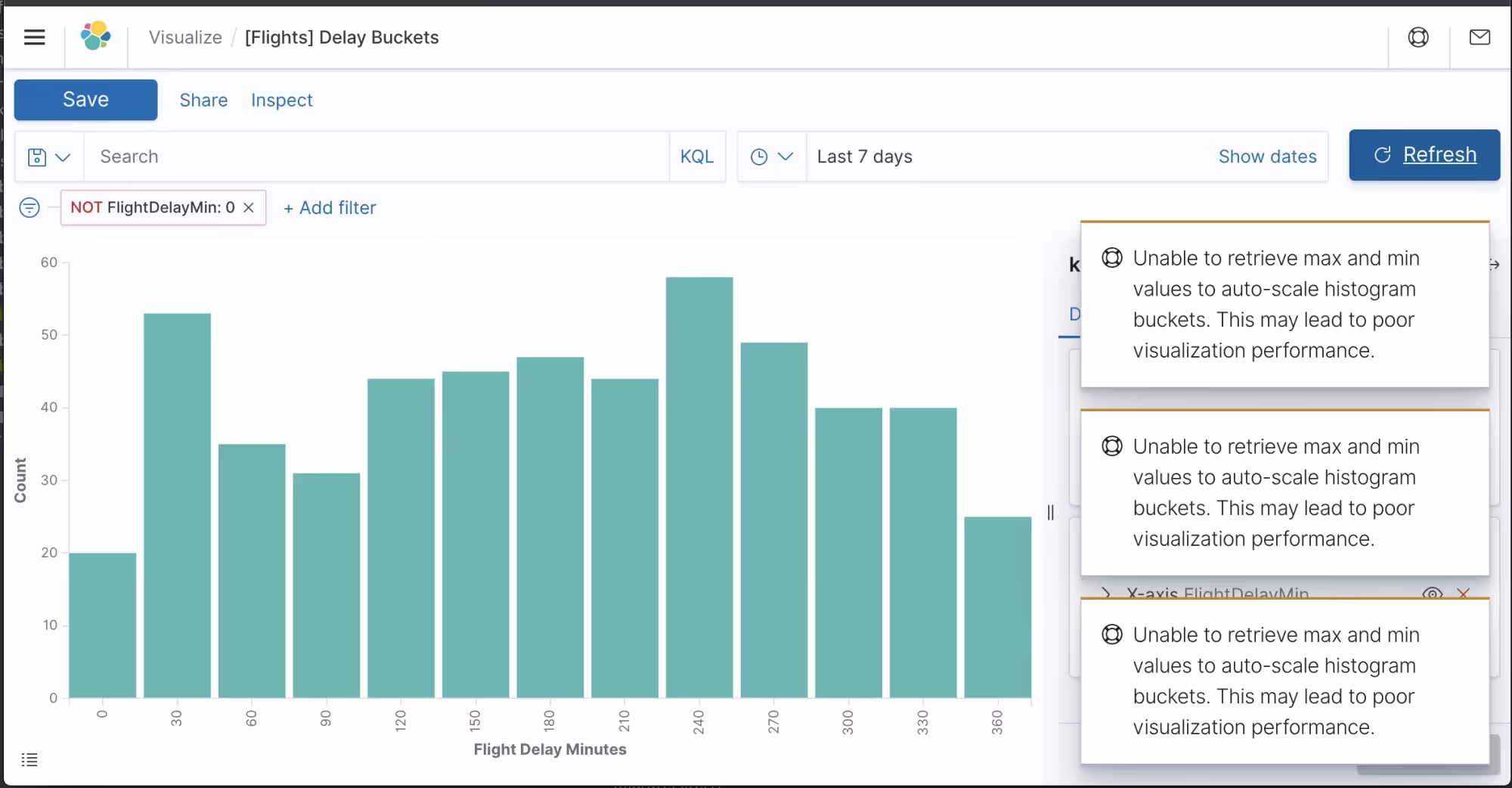Remove the X-axis FlightDelayMin bucket
Viewport: 1512px width, 788px height.
pyautogui.click(x=1463, y=593)
